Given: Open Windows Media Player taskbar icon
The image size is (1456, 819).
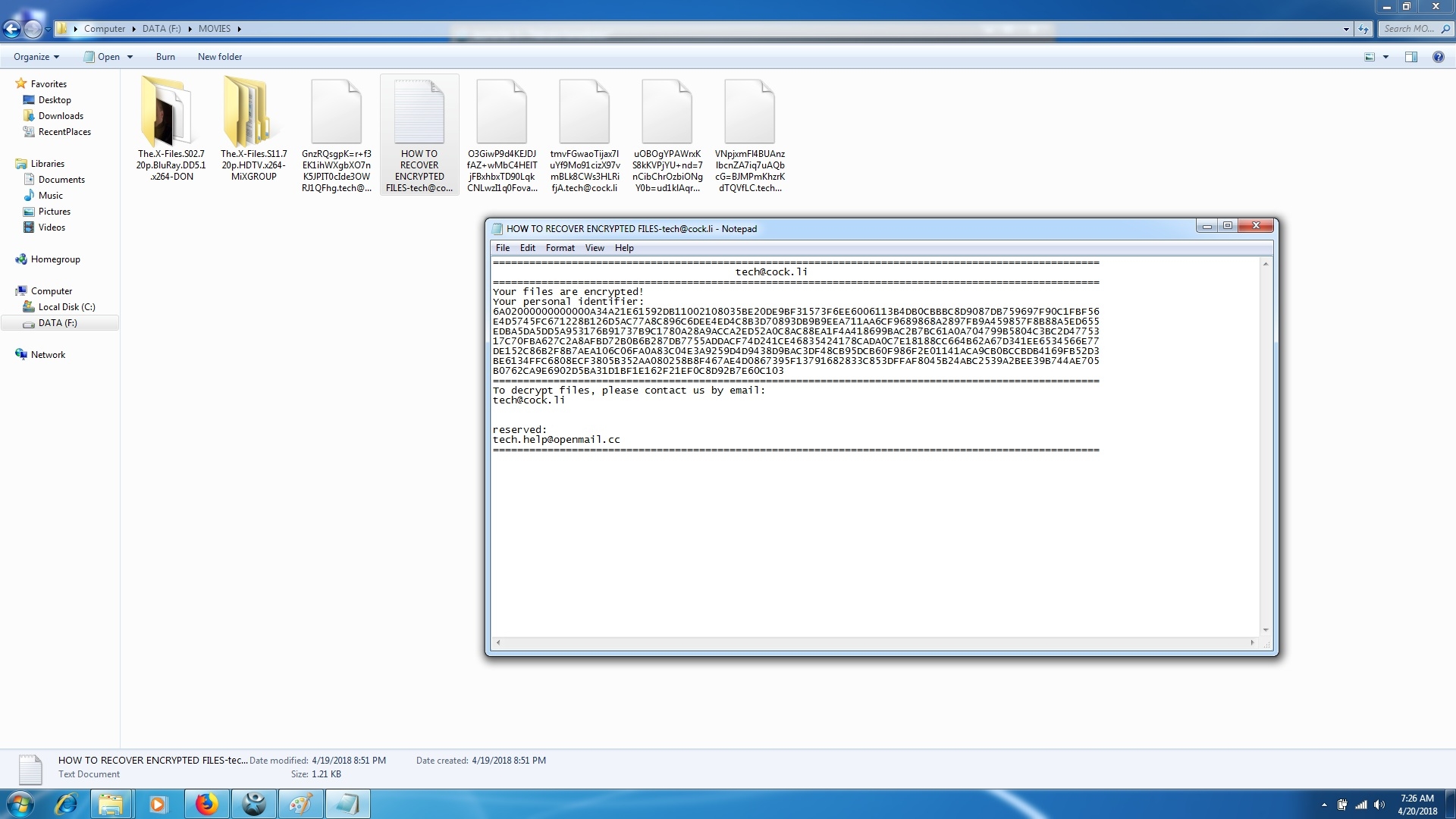Looking at the screenshot, I should click(158, 804).
